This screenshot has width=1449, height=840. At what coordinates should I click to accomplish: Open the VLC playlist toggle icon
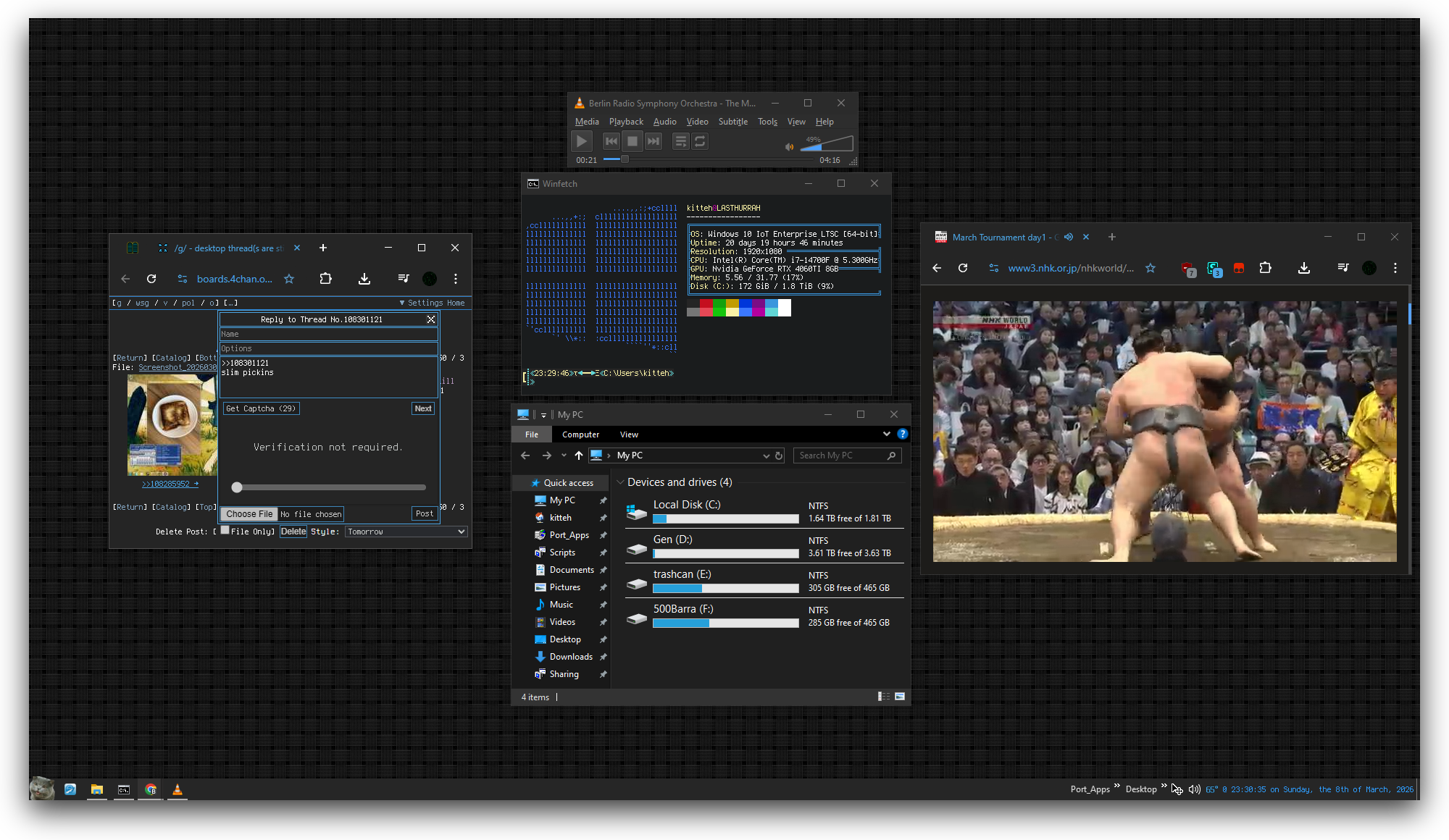tap(680, 142)
